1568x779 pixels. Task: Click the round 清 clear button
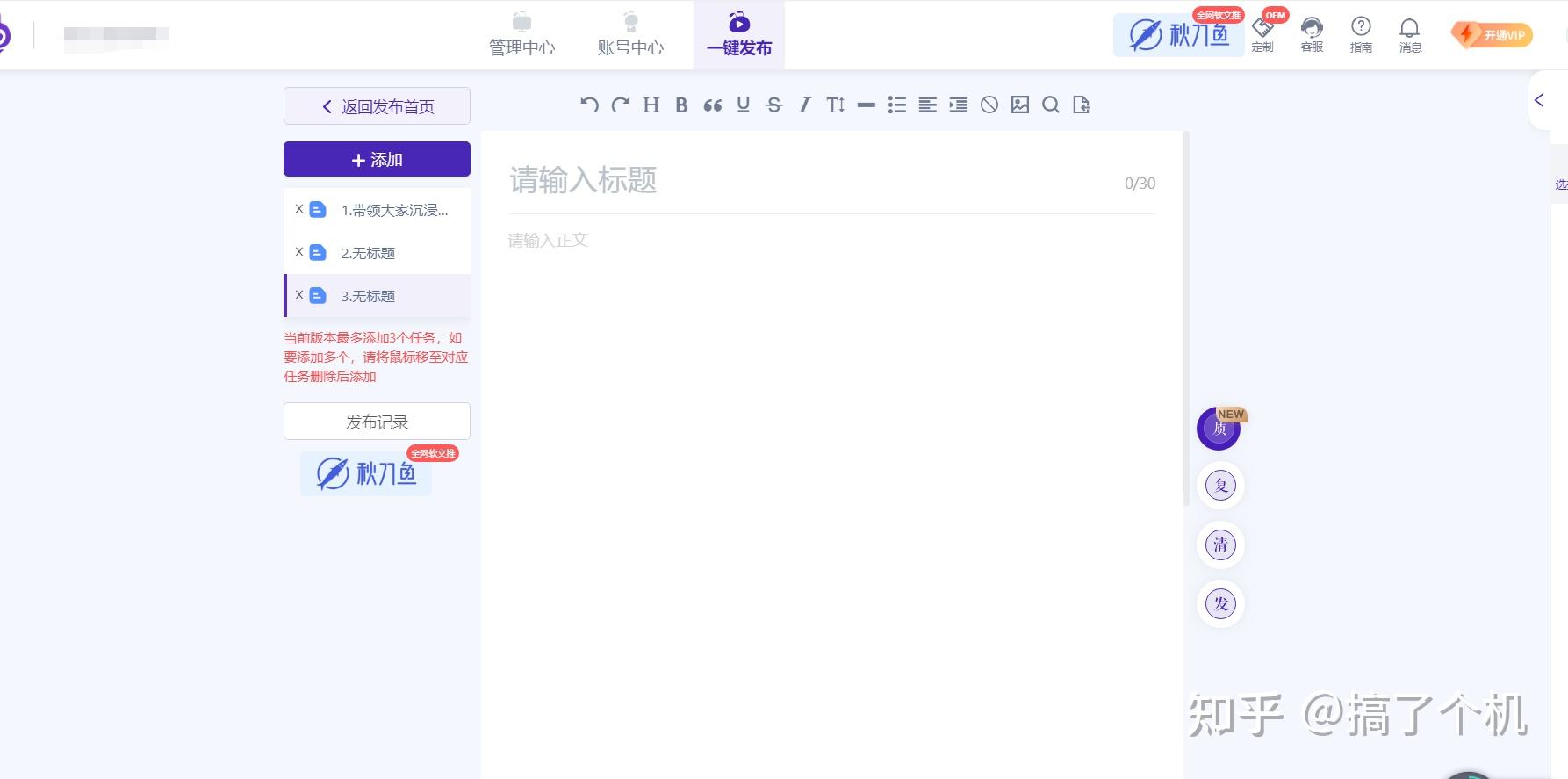click(1220, 545)
